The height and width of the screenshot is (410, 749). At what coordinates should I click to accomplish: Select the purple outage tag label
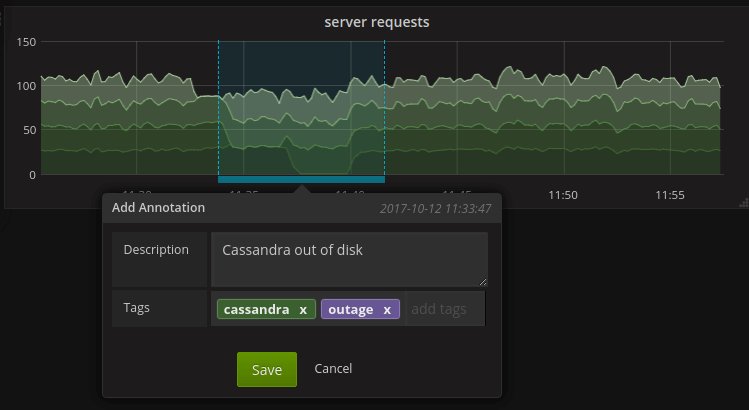coord(350,310)
